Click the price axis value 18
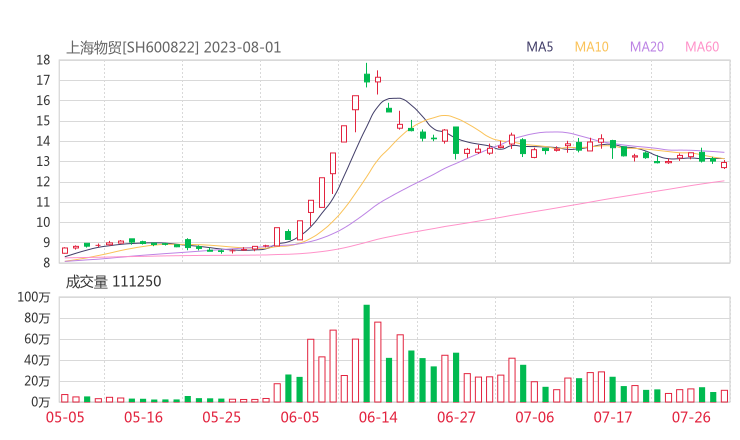 (43, 60)
